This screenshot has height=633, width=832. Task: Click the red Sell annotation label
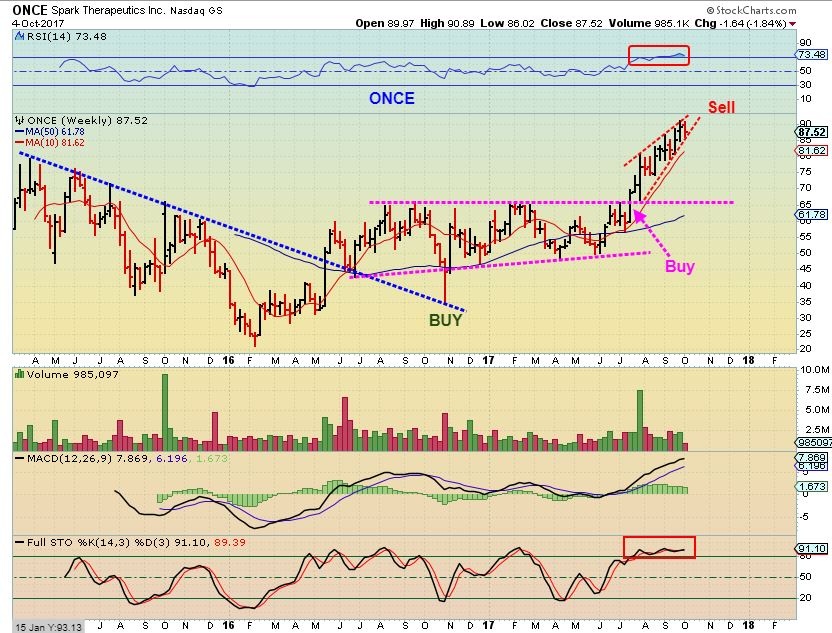tap(725, 107)
